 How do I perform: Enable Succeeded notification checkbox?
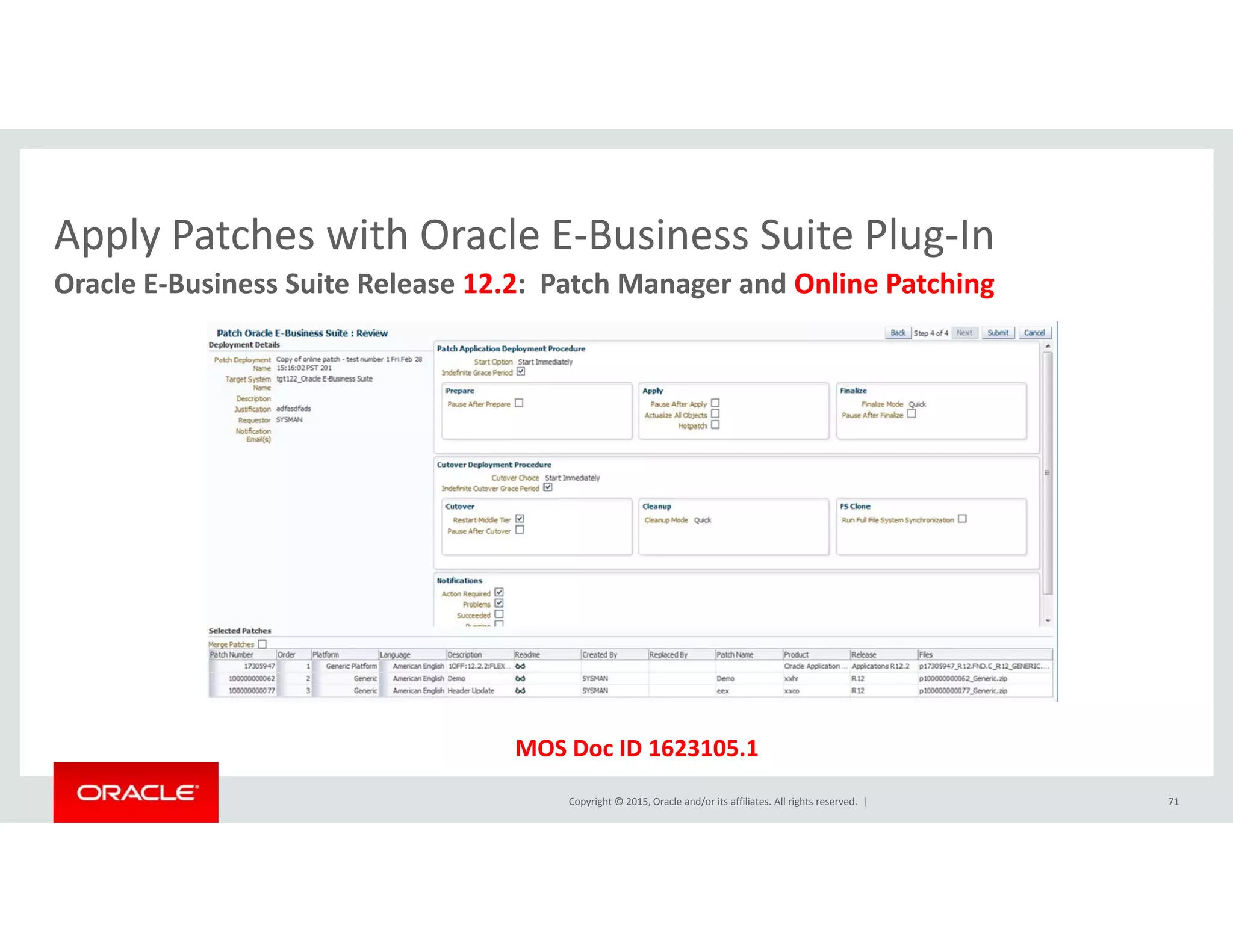coord(499,614)
